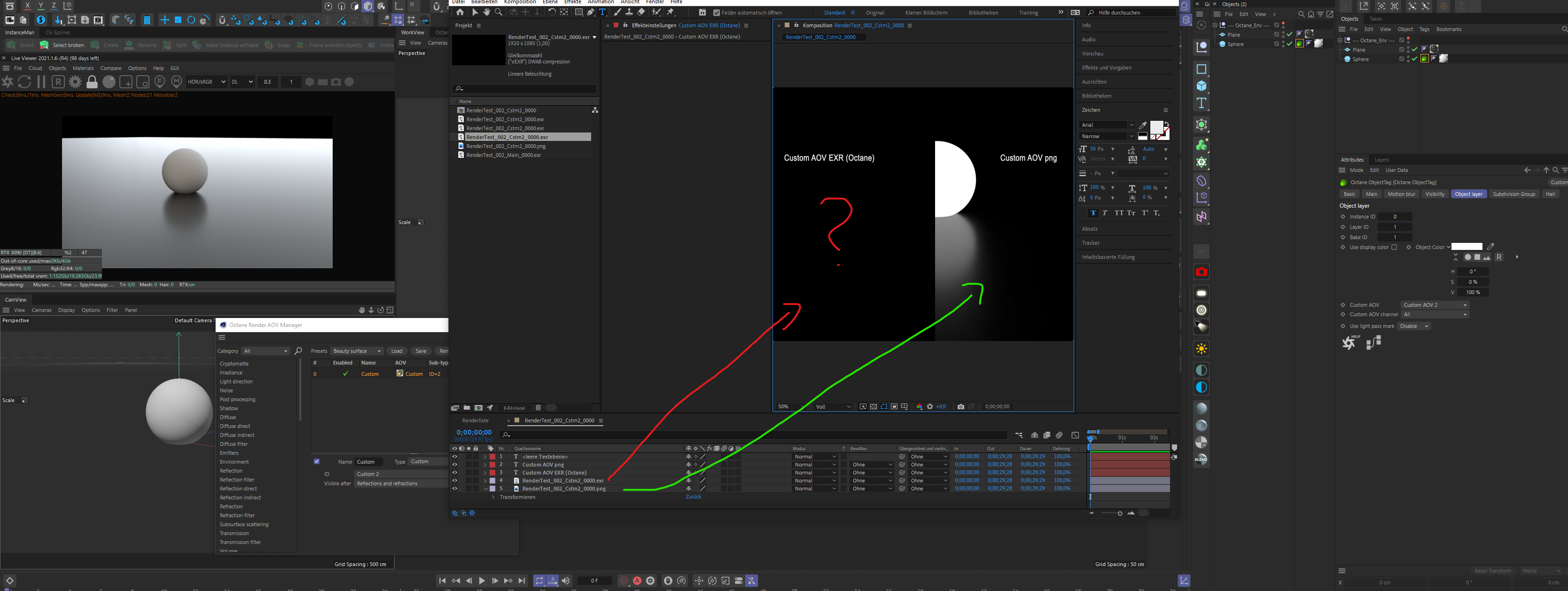
Task: Select the Hand tool in After Effects
Action: [486, 12]
